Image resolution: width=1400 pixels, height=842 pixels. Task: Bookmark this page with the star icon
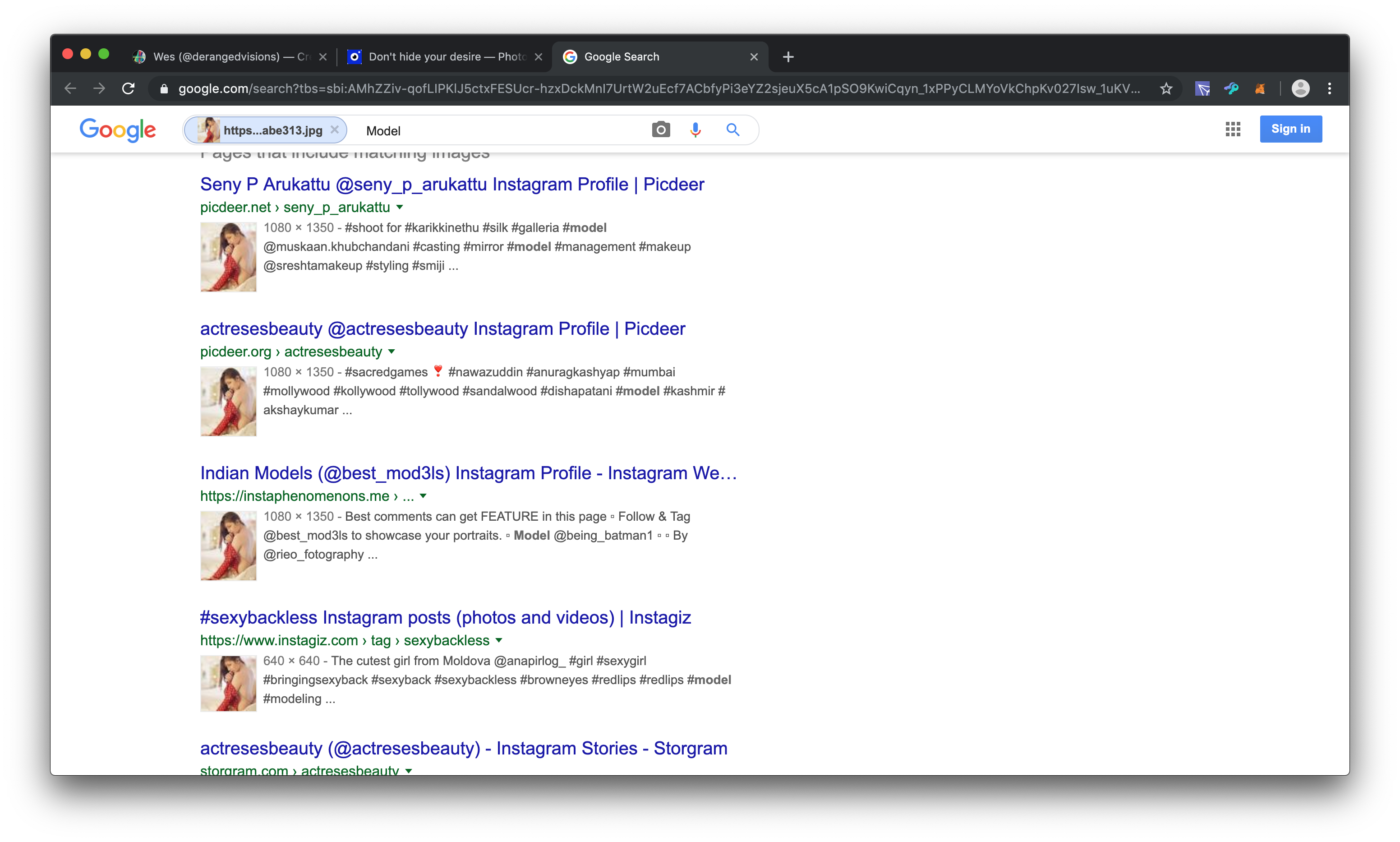click(1166, 88)
